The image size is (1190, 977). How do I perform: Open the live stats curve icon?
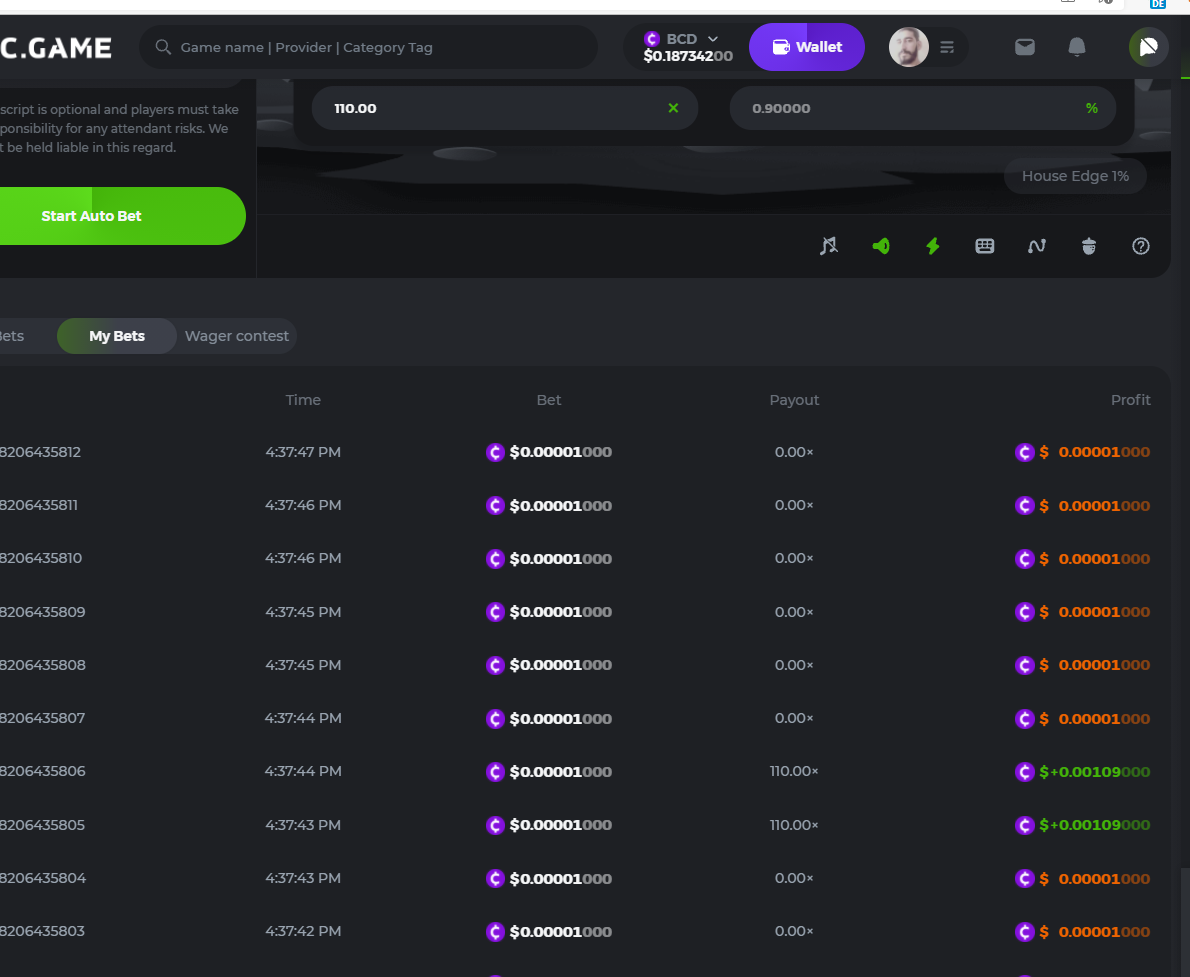coord(1037,246)
